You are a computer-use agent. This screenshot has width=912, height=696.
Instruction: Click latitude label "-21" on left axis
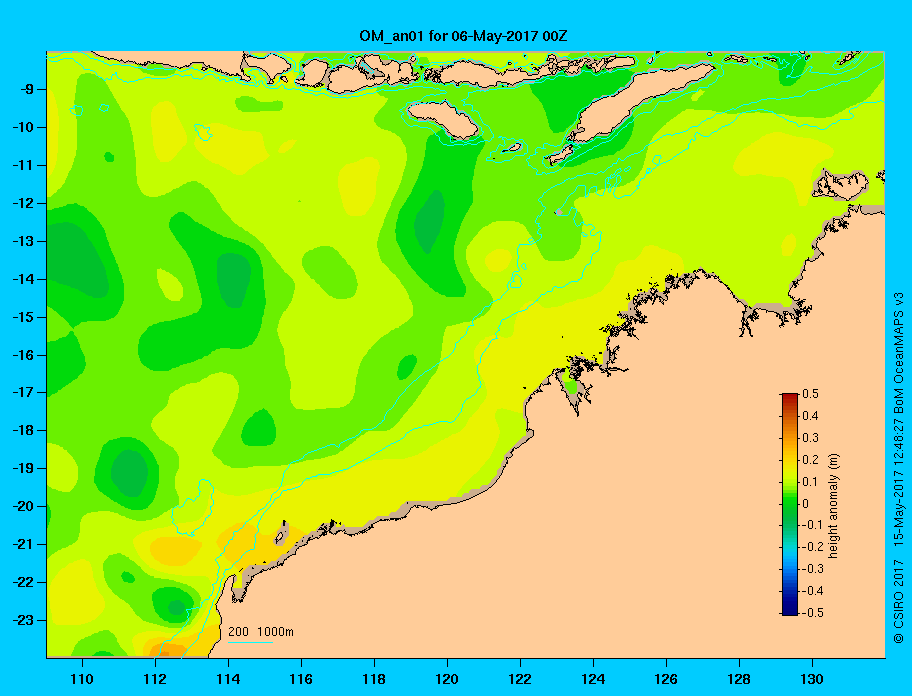[x=23, y=545]
